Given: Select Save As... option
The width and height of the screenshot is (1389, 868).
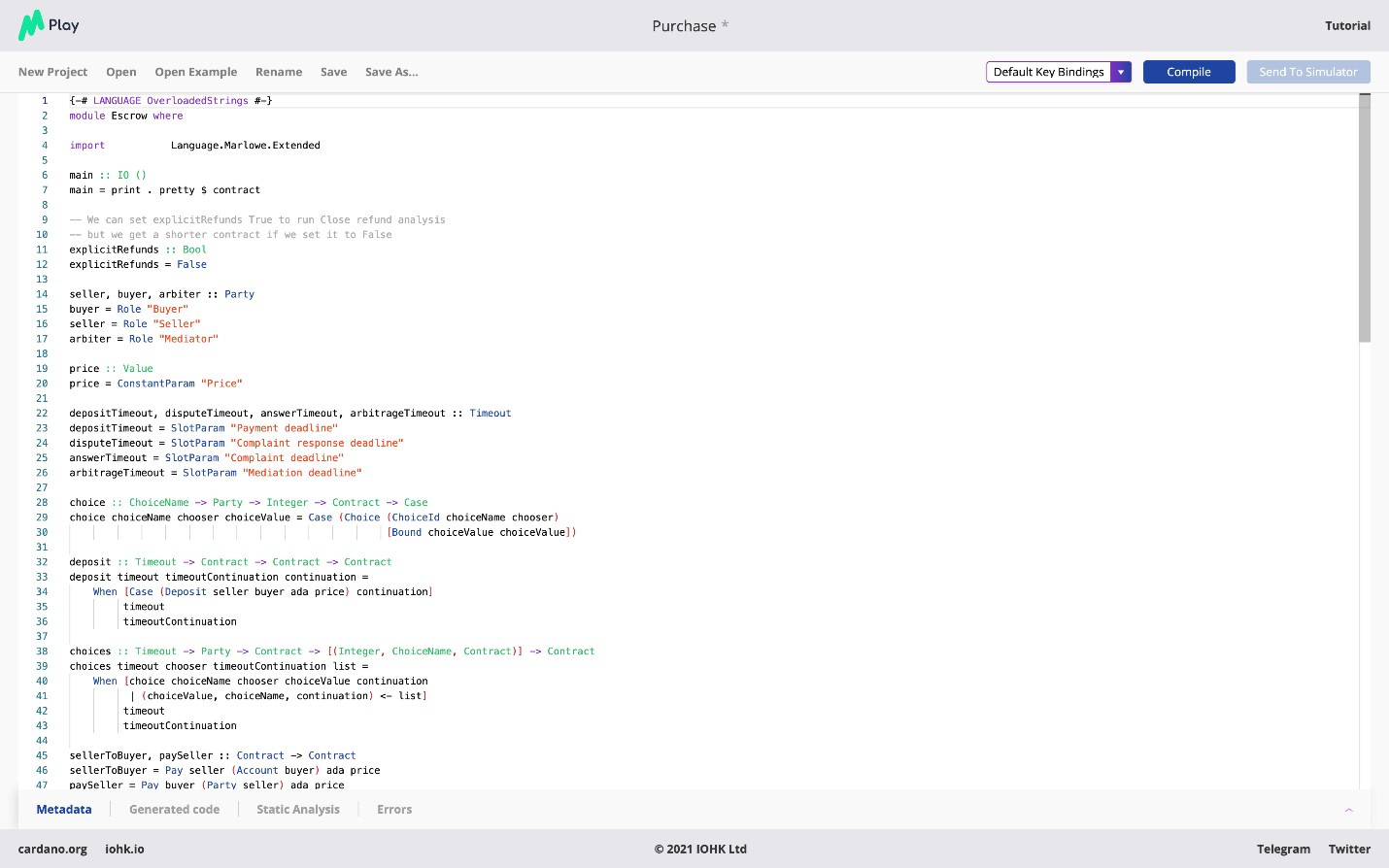Looking at the screenshot, I should tap(391, 72).
